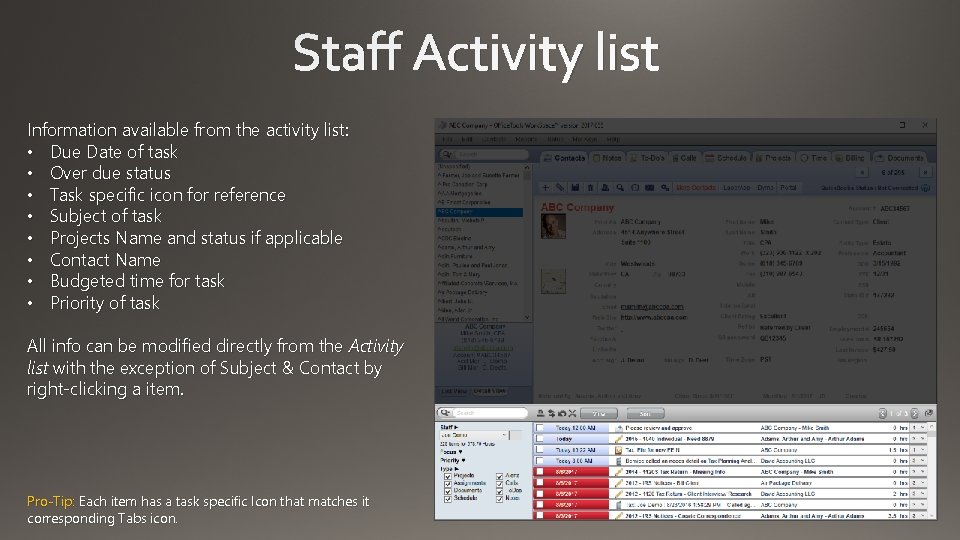Click the undo arrow icon in activity toolbar
The width and height of the screenshot is (960, 540).
tap(562, 413)
